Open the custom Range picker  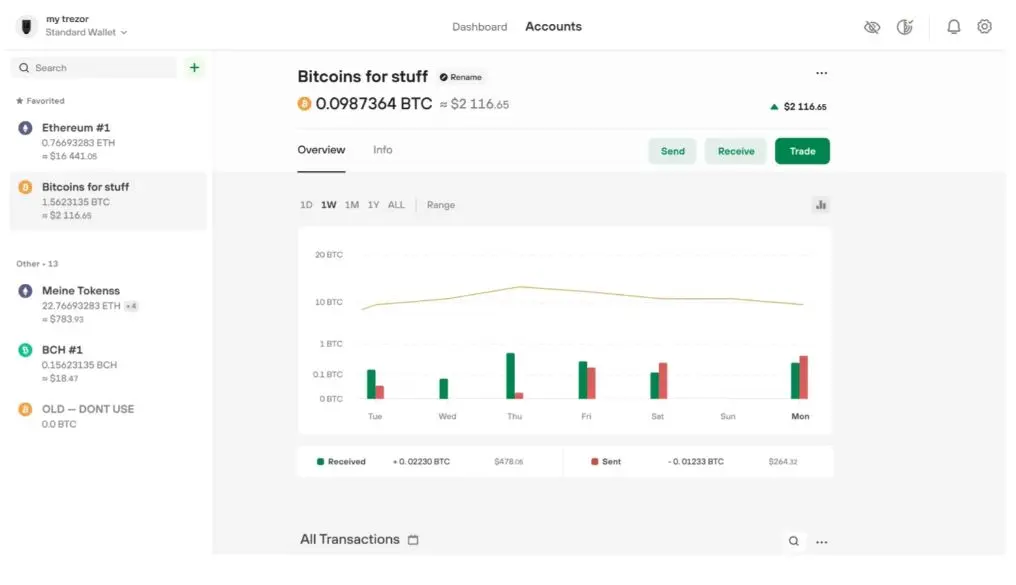point(440,205)
